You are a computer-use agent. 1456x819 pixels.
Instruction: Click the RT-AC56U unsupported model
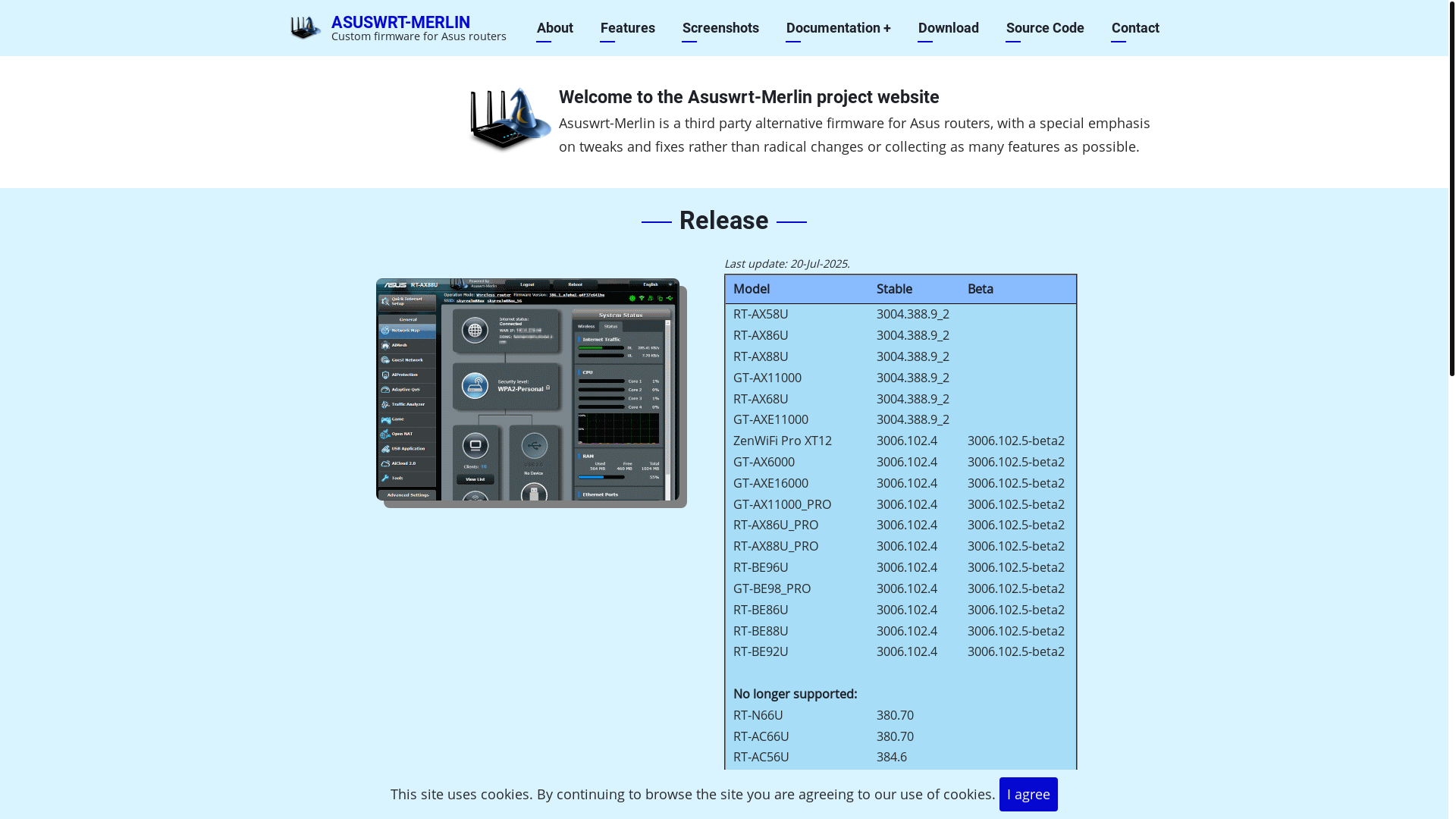click(761, 757)
